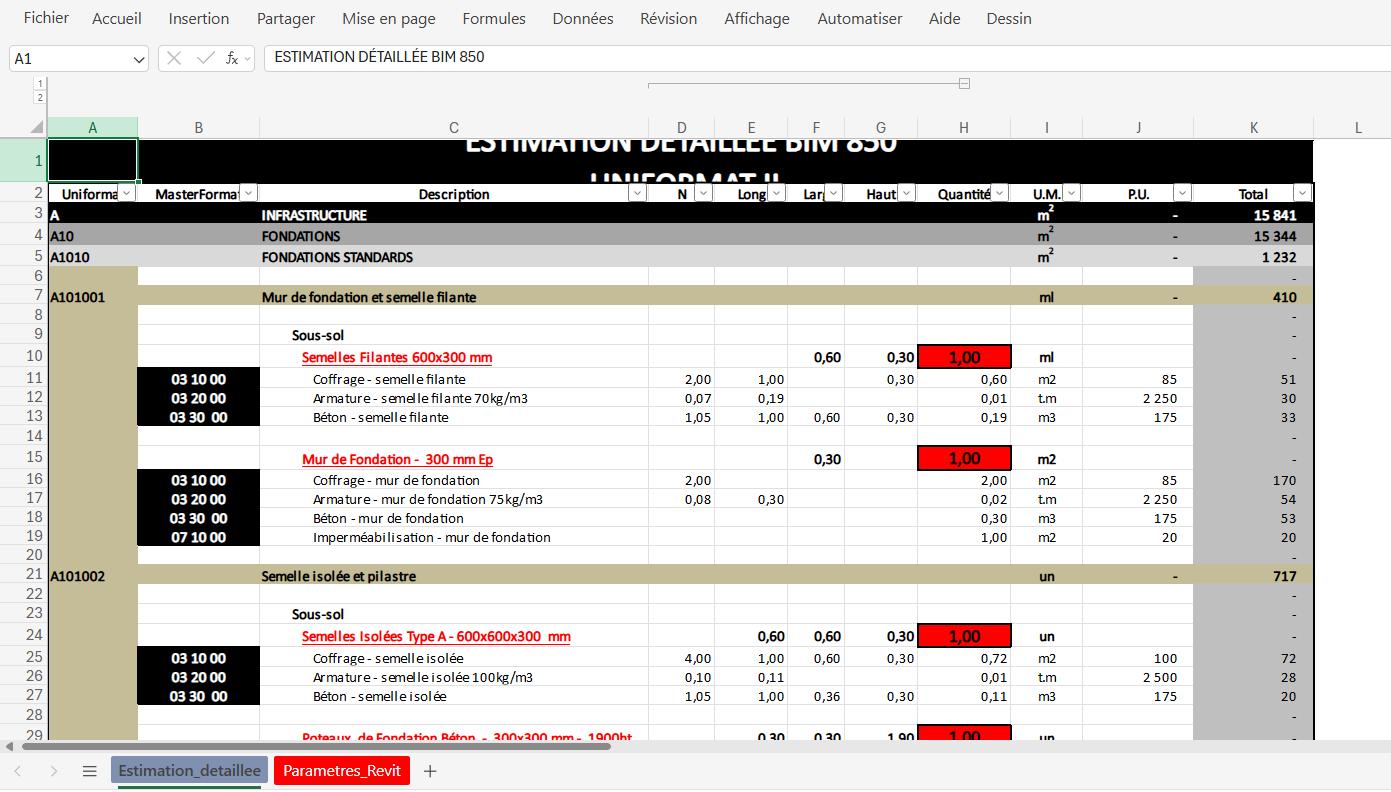The width and height of the screenshot is (1391, 792).
Task: Open filter dropdown for Quantité column
Action: [x=999, y=193]
